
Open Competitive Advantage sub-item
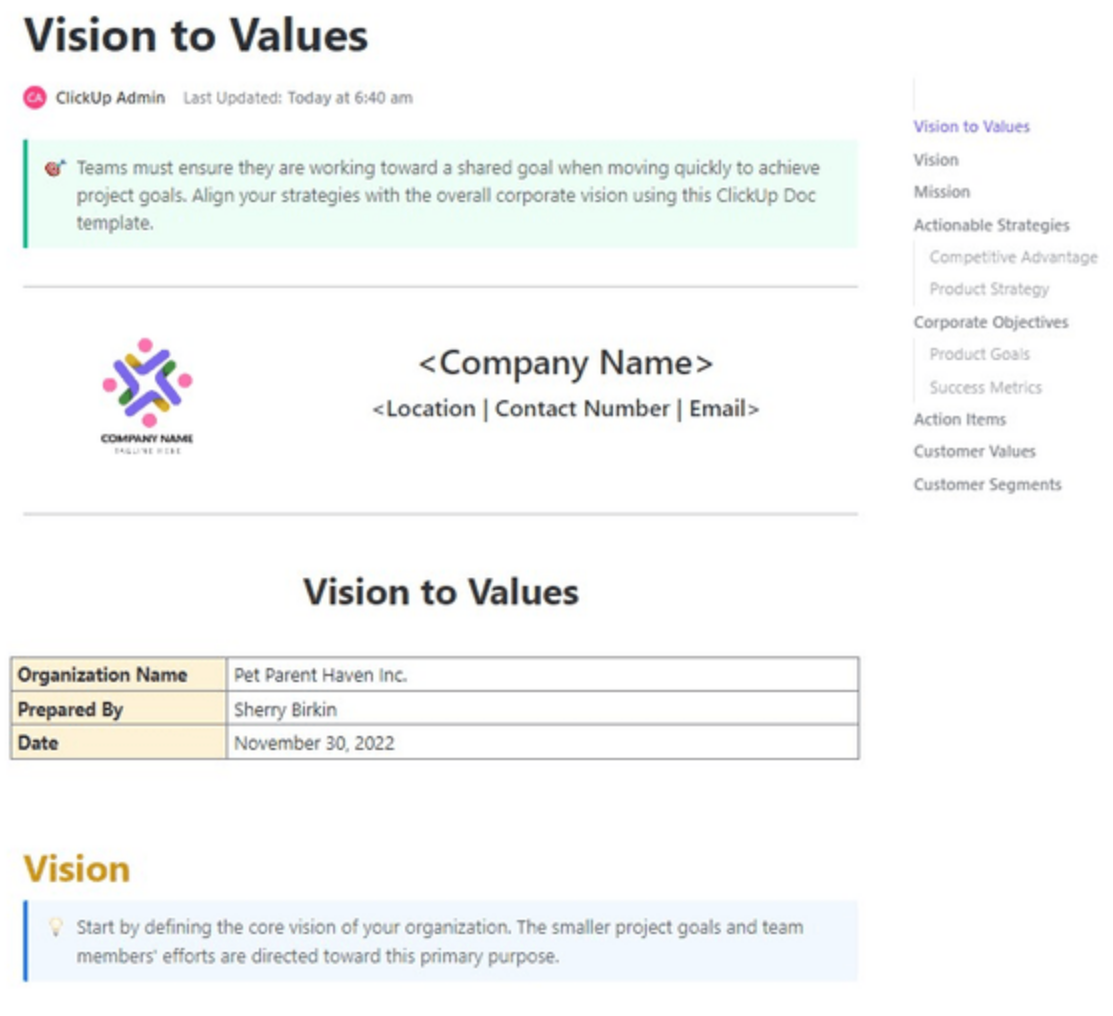(1013, 257)
